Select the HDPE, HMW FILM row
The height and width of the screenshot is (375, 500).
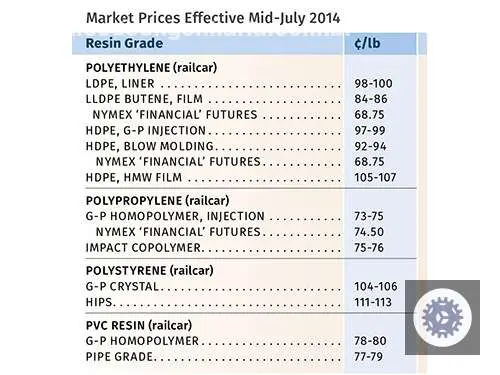tap(239, 177)
